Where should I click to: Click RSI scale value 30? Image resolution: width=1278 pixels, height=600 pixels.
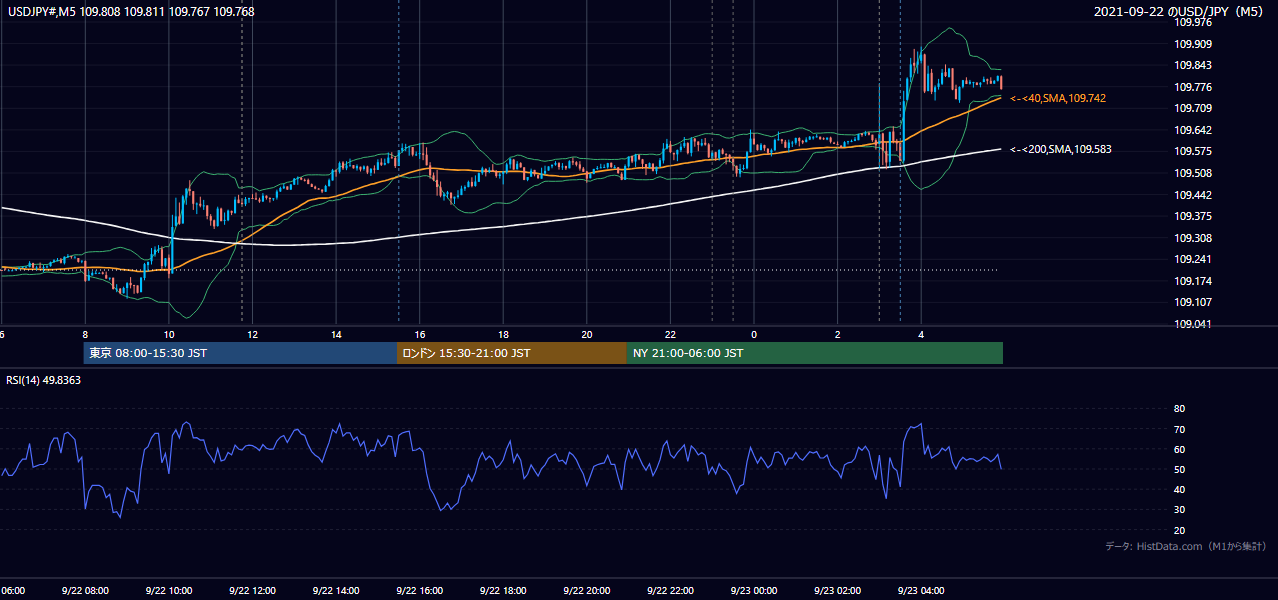(x=1179, y=510)
